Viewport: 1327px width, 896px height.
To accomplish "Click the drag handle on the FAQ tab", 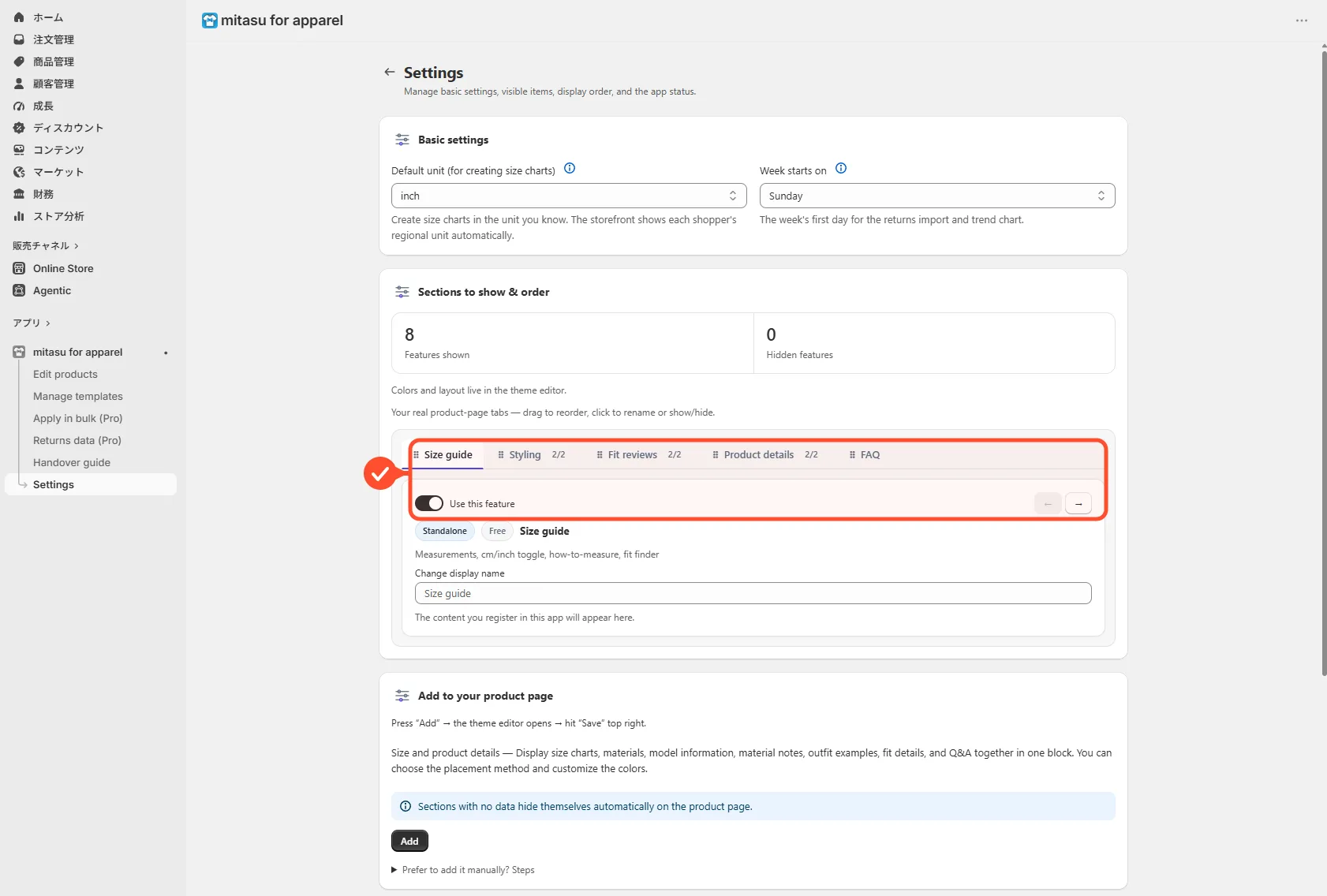I will 852,455.
